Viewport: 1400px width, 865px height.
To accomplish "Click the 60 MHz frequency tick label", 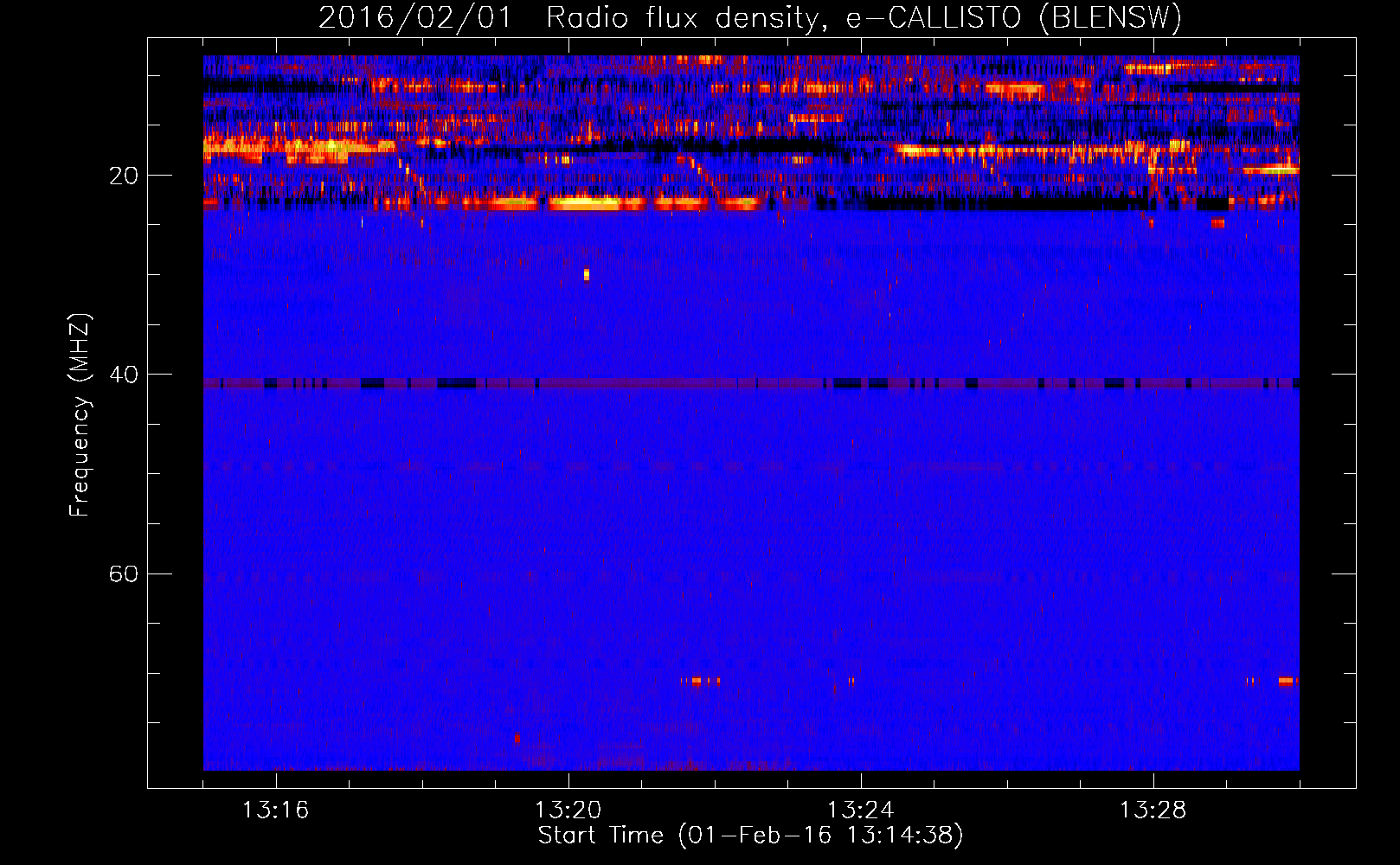I will 124,573.
